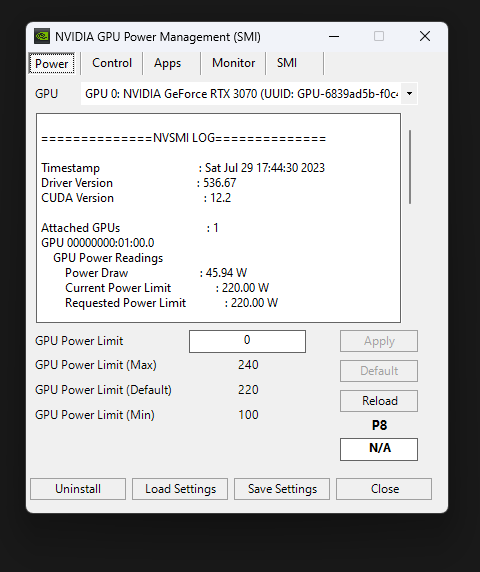Image resolution: width=480 pixels, height=572 pixels.
Task: Select the Monitor tab
Action: [x=233, y=63]
